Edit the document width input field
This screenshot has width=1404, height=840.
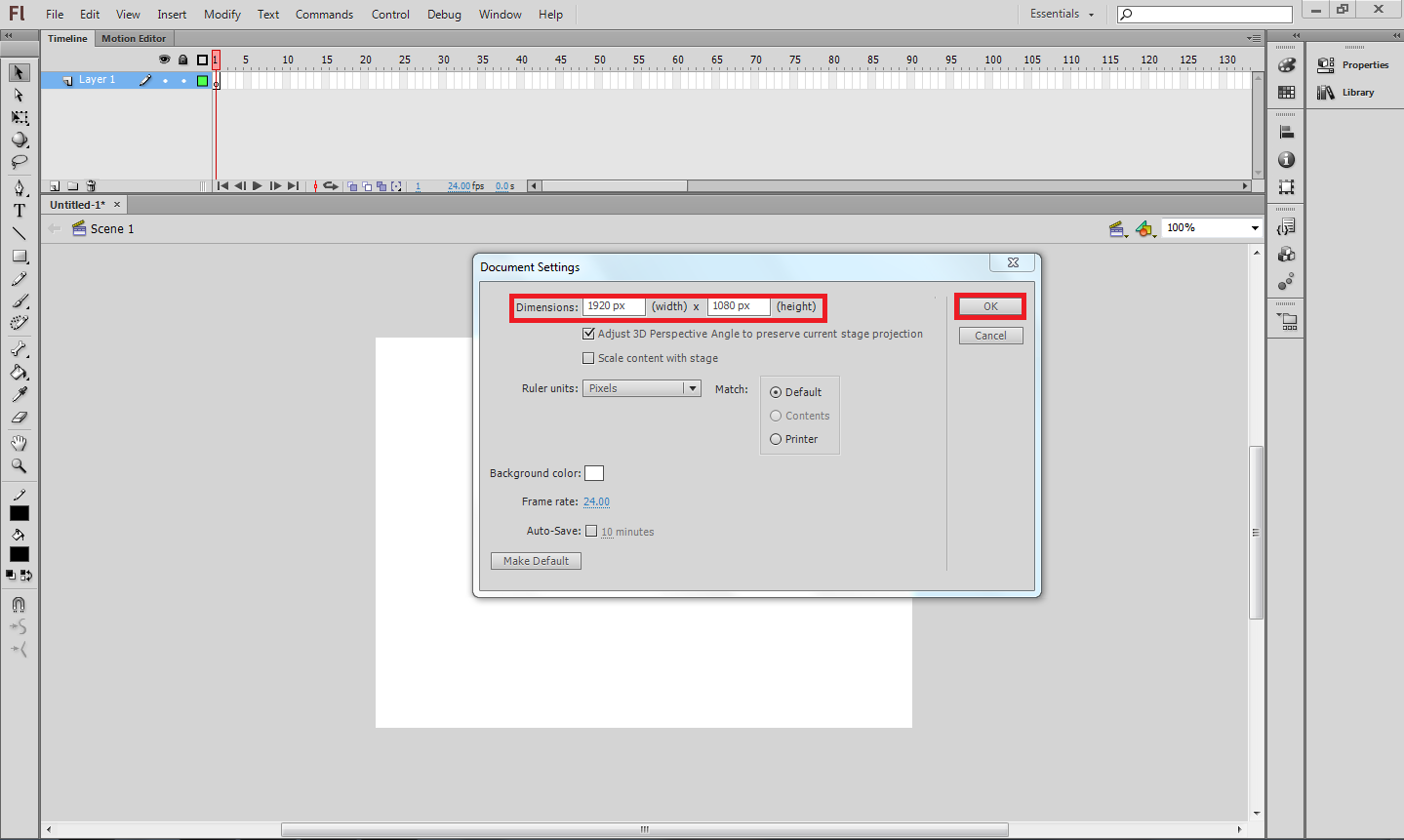(x=614, y=305)
